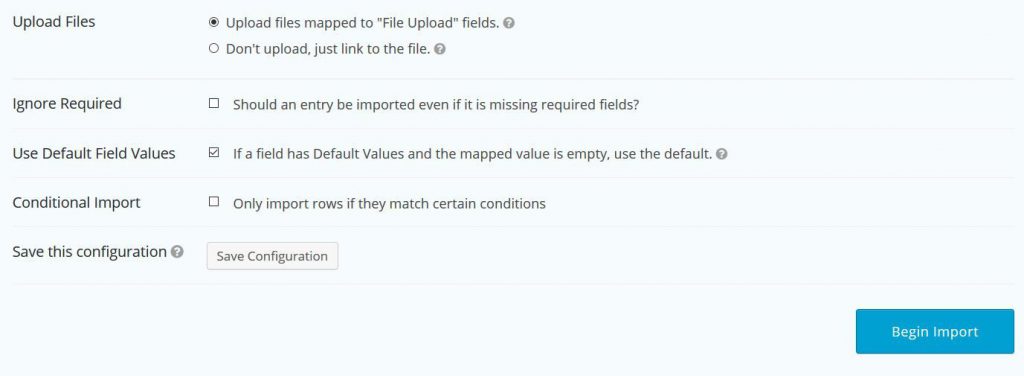
Task: Click the "Save this configuration" label text
Action: point(89,252)
